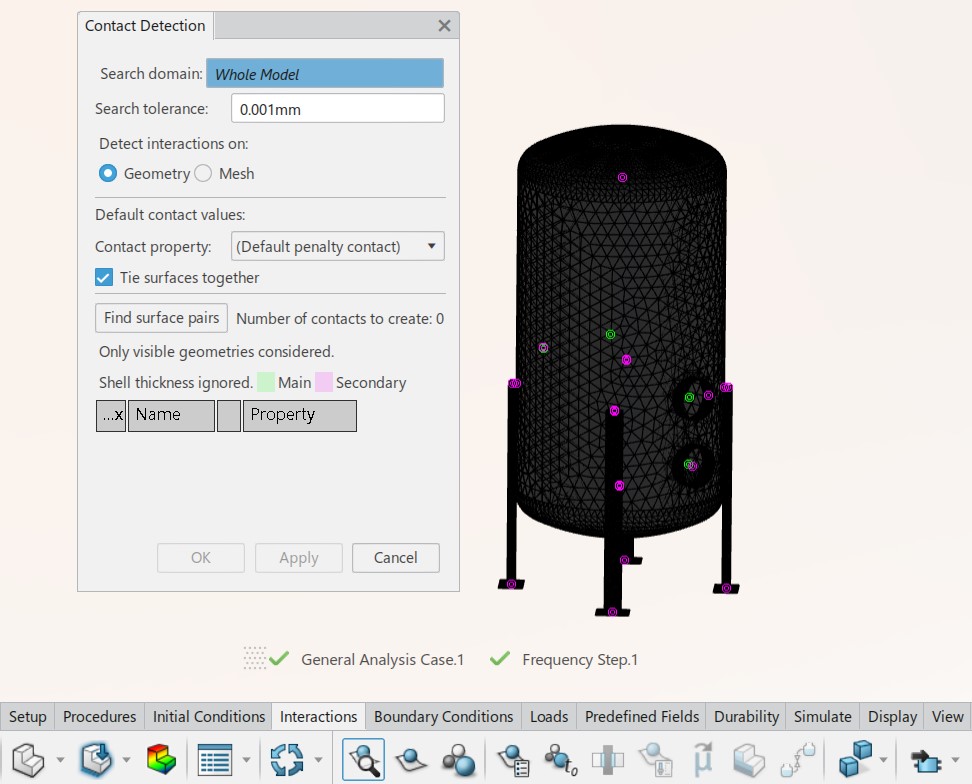
Task: Click the Find surface pairs button
Action: point(161,318)
